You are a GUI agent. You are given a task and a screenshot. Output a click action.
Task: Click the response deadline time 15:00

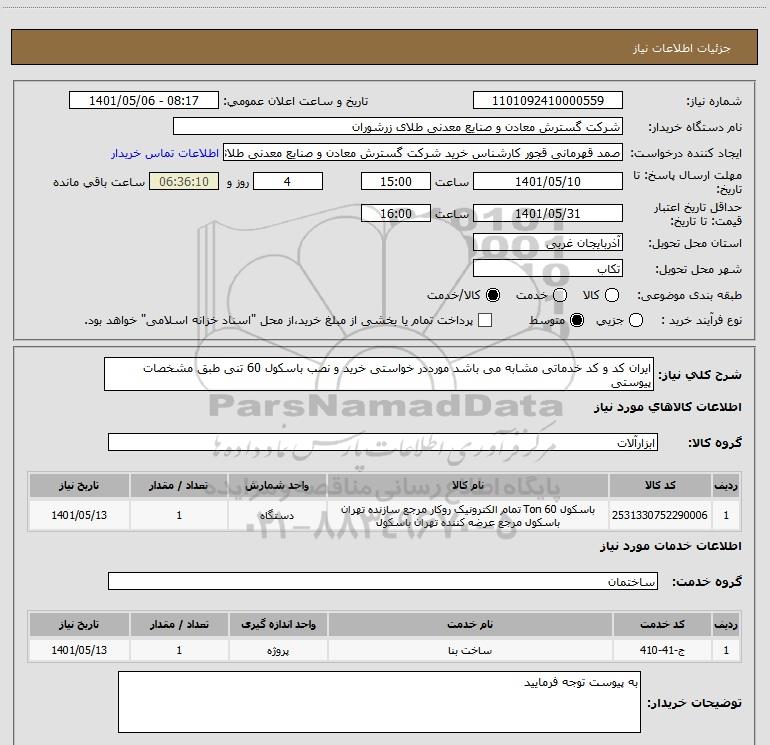[x=396, y=181]
